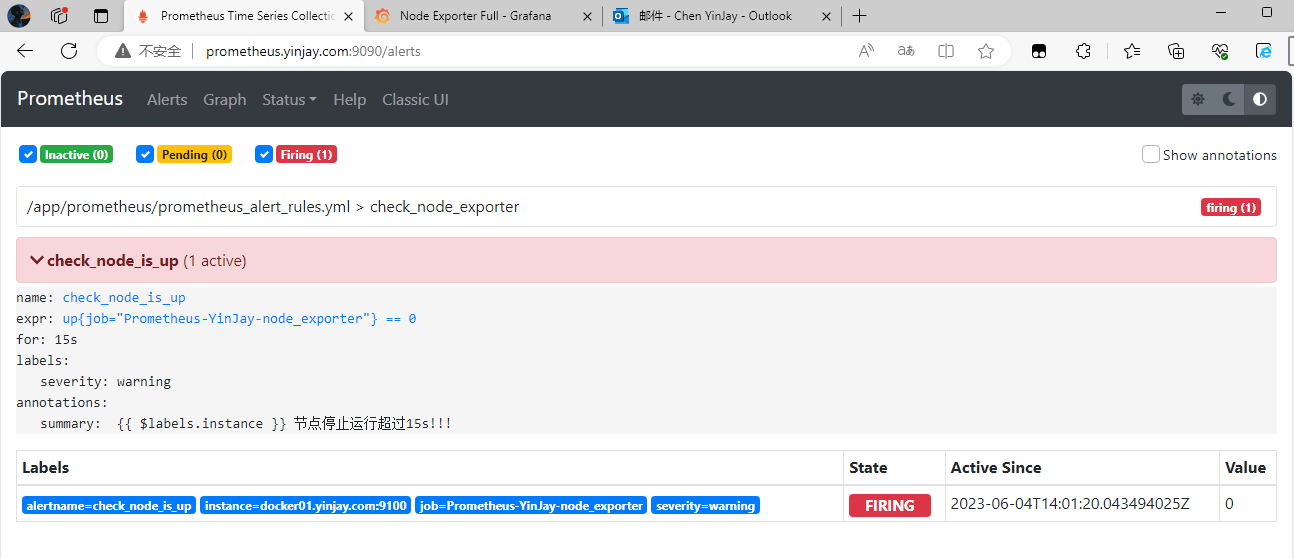Screen dimensions: 1294x559
Task: Toggle the Pending (0) filter checkbox
Action: [145, 154]
